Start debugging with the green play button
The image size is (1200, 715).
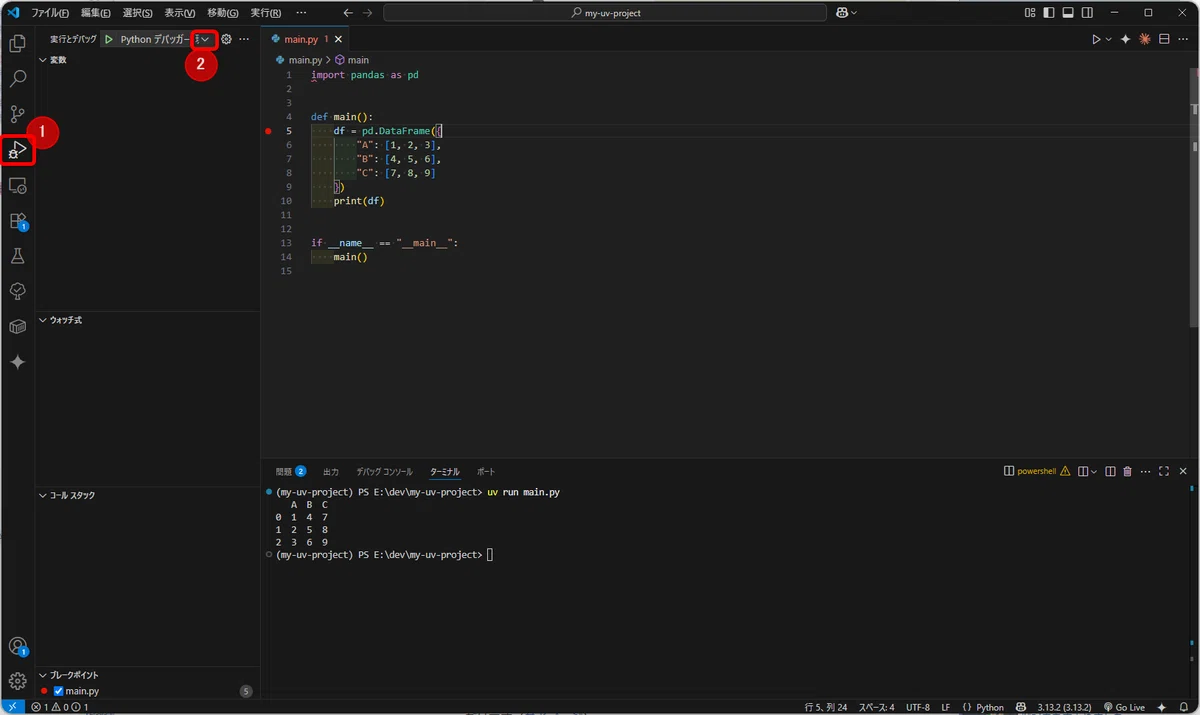108,39
